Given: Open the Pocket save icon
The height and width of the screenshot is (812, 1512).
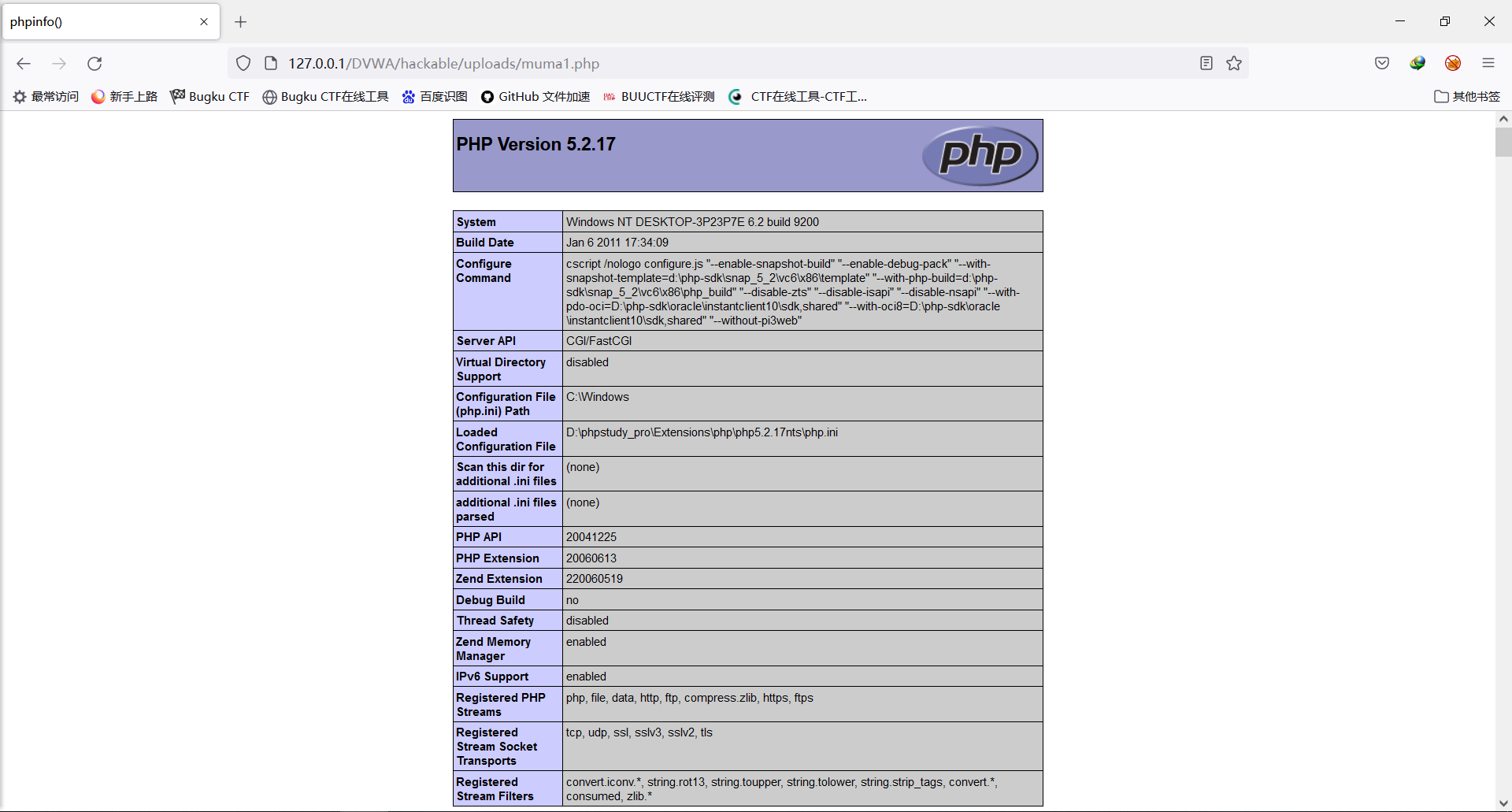Looking at the screenshot, I should click(1382, 64).
